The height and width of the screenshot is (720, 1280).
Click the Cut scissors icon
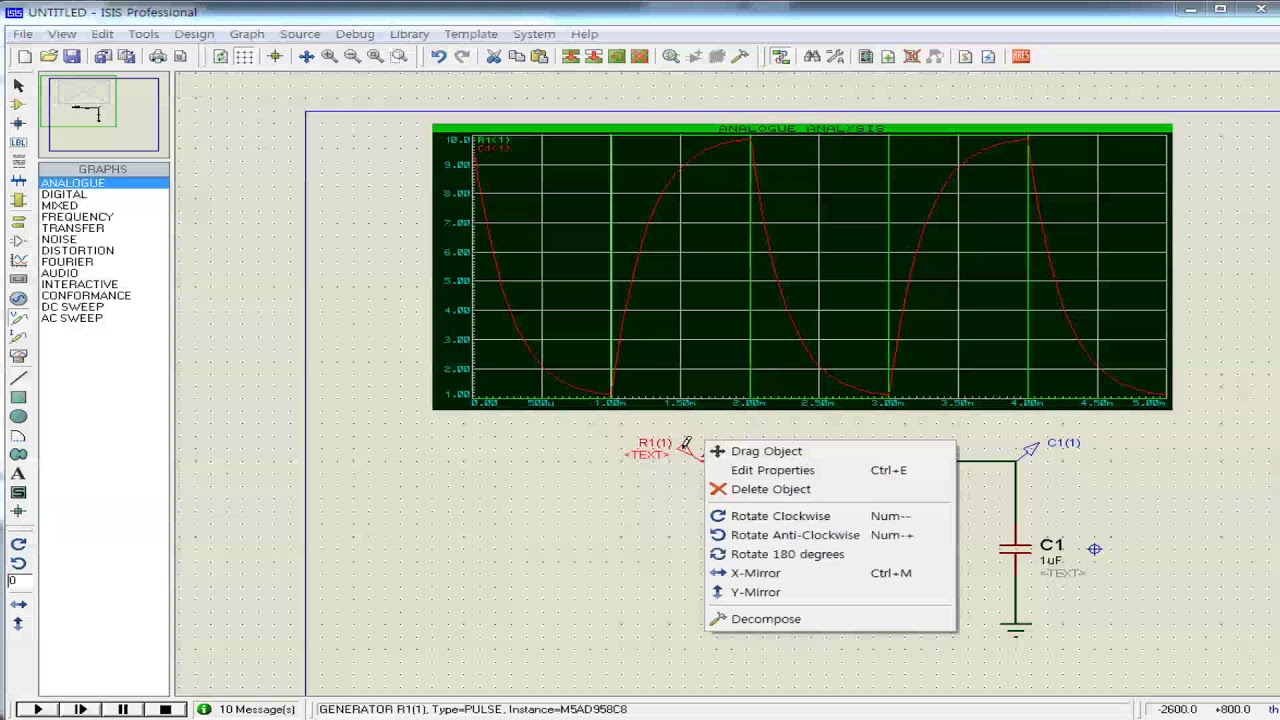pyautogui.click(x=493, y=57)
